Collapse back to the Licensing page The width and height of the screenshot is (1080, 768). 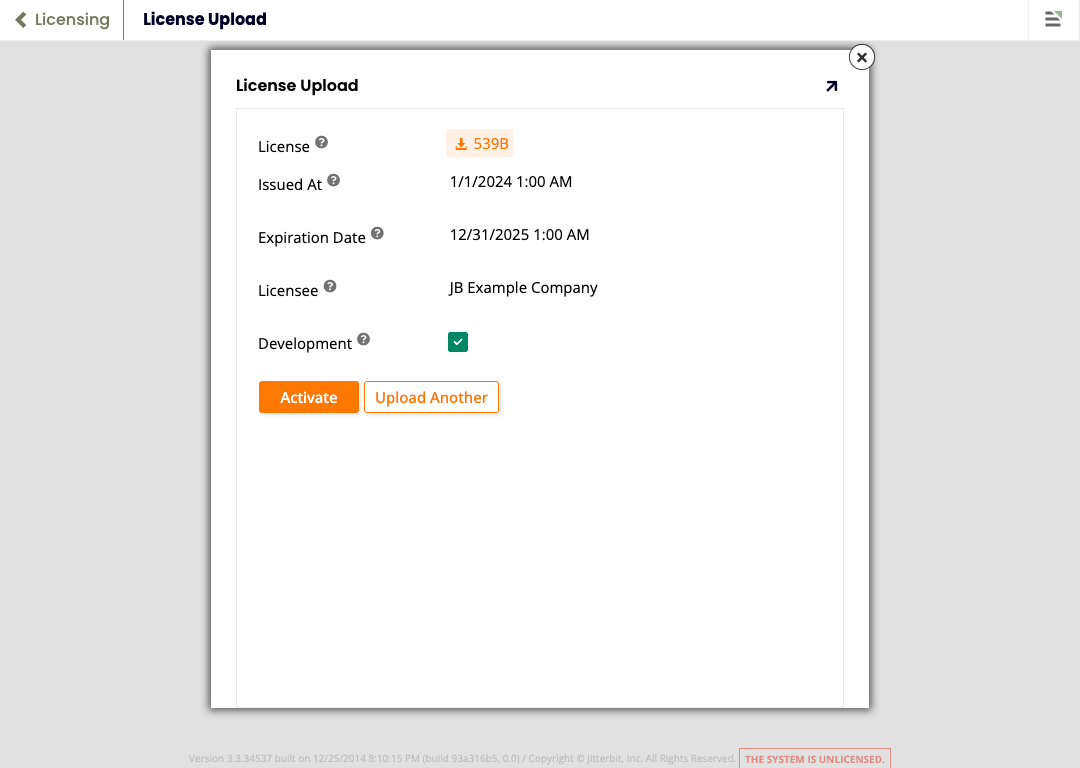point(62,19)
